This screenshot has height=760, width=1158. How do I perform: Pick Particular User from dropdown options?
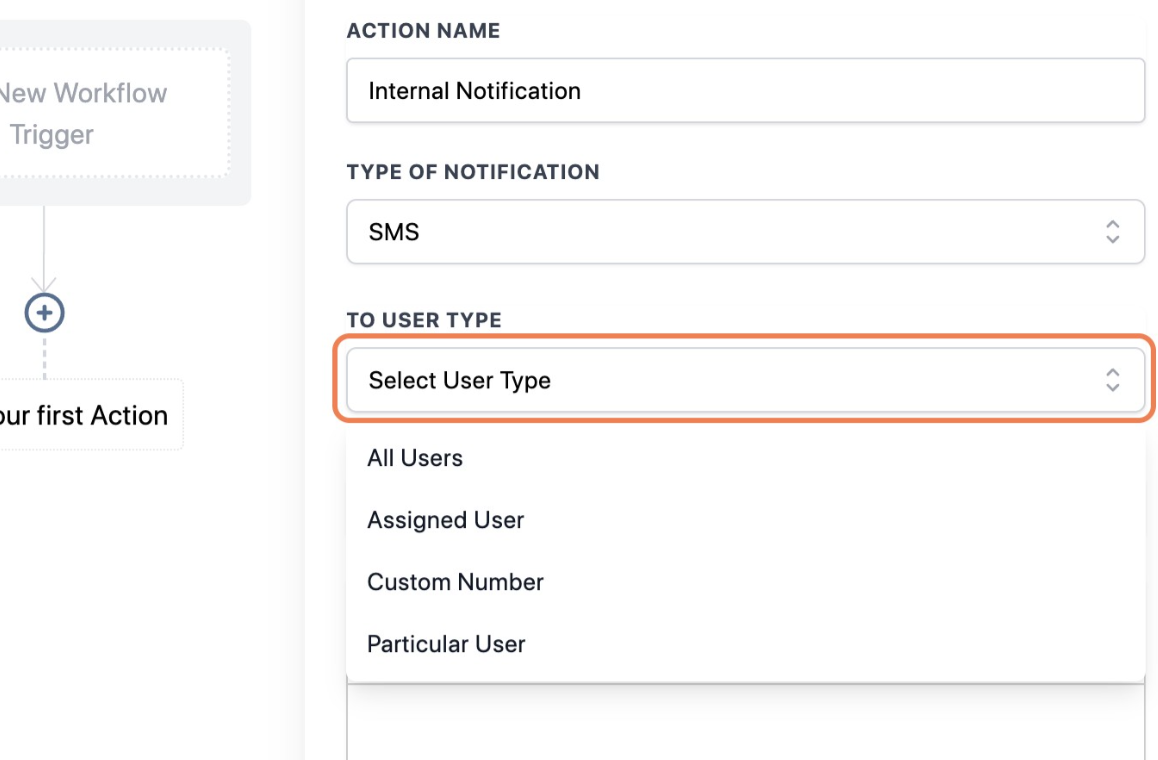coord(447,644)
